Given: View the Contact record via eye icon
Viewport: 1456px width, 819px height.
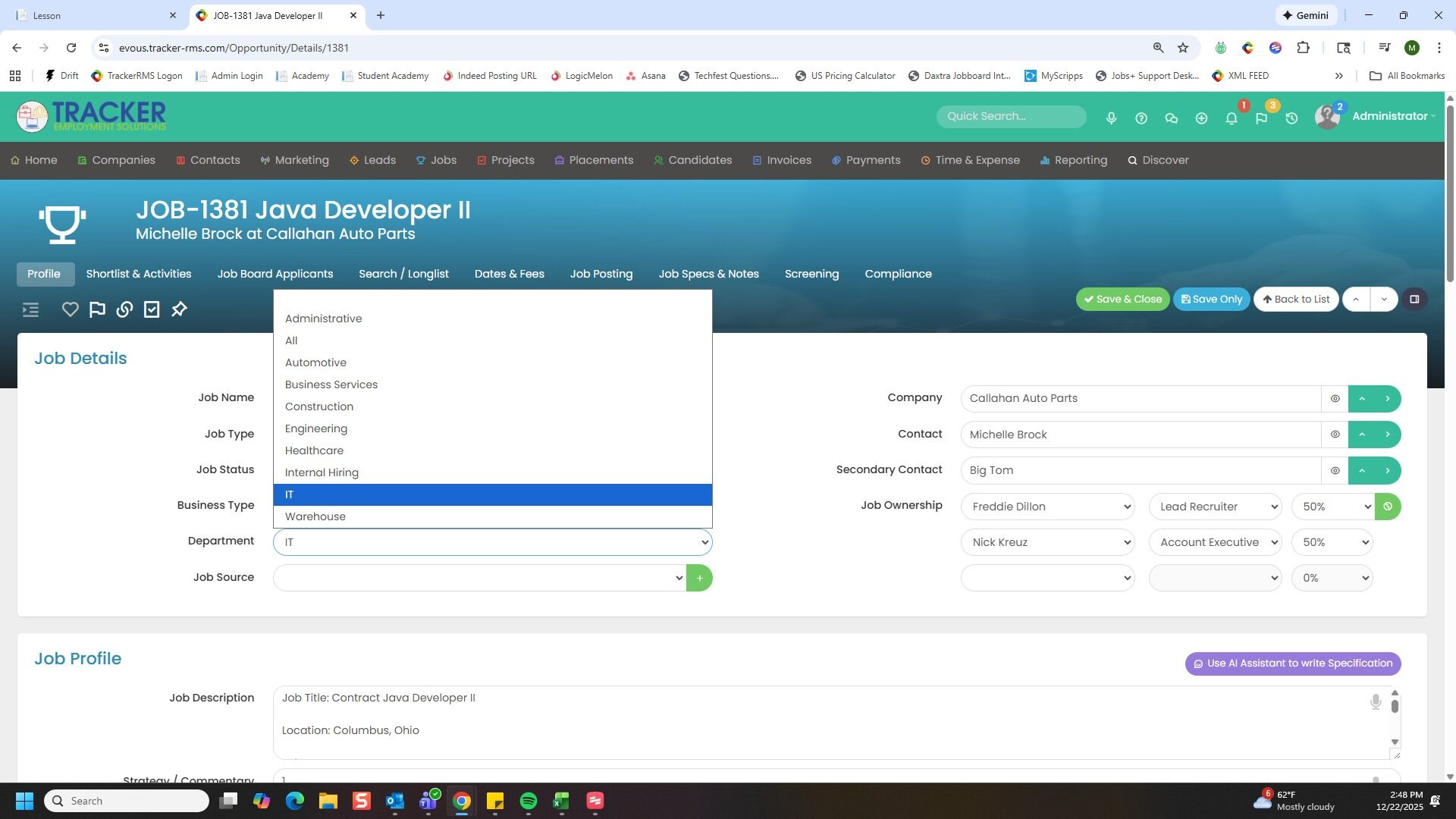Looking at the screenshot, I should tap(1335, 435).
